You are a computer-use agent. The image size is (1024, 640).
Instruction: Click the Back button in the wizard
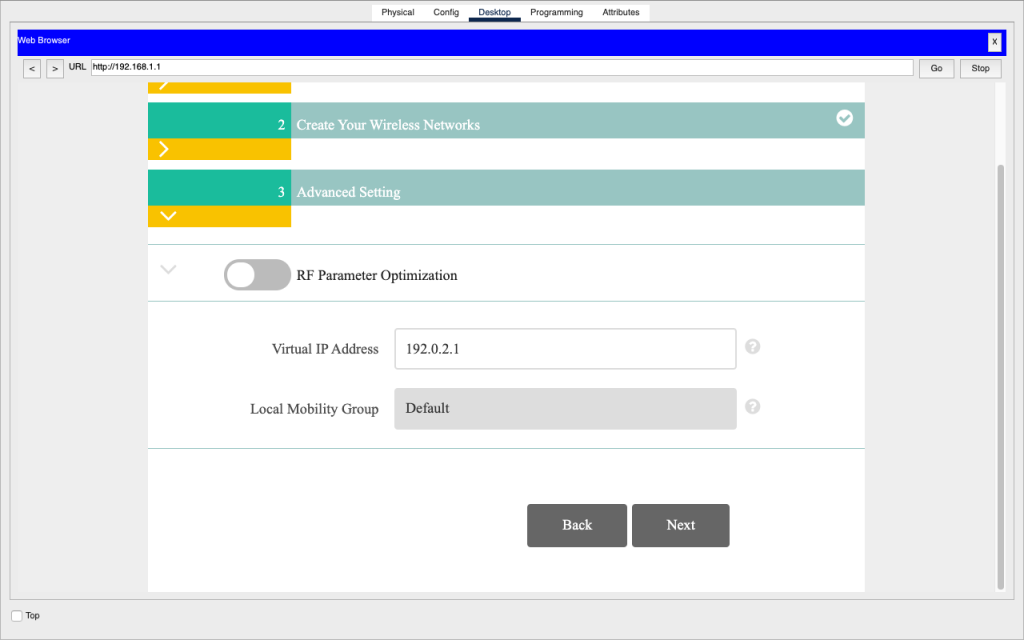(577, 525)
